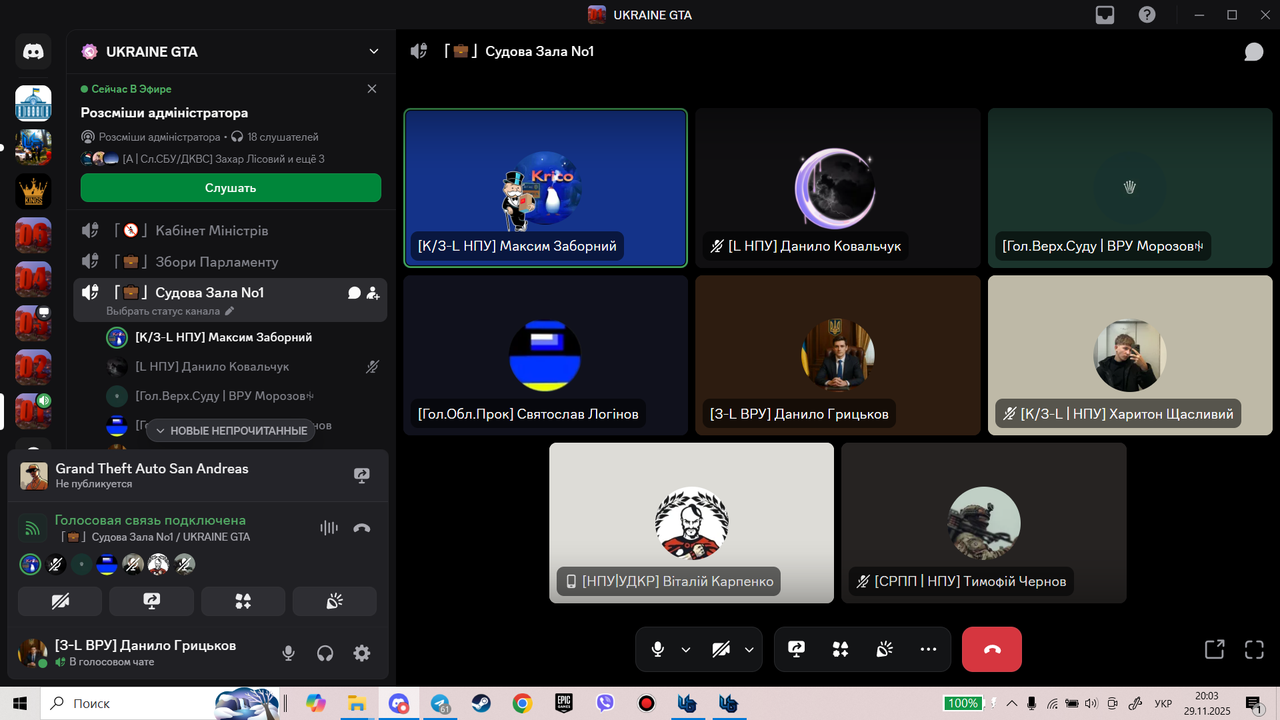Focus Тимофій Чернов participant tile
The height and width of the screenshot is (720, 1280).
(x=984, y=523)
